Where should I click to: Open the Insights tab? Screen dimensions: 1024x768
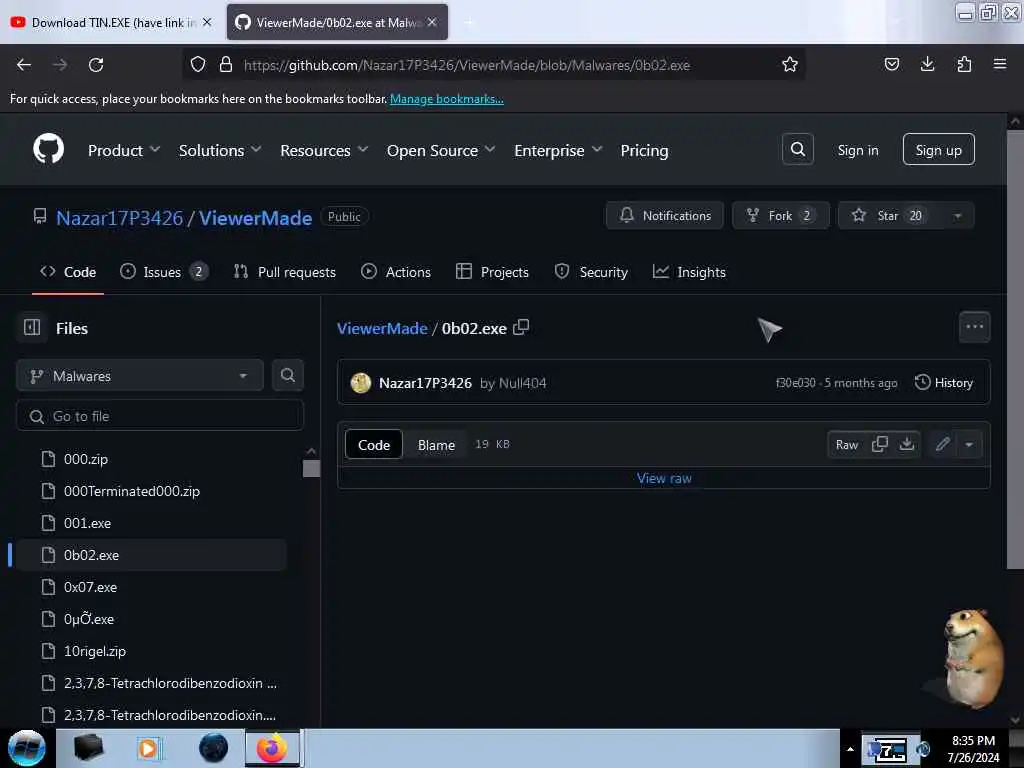689,272
